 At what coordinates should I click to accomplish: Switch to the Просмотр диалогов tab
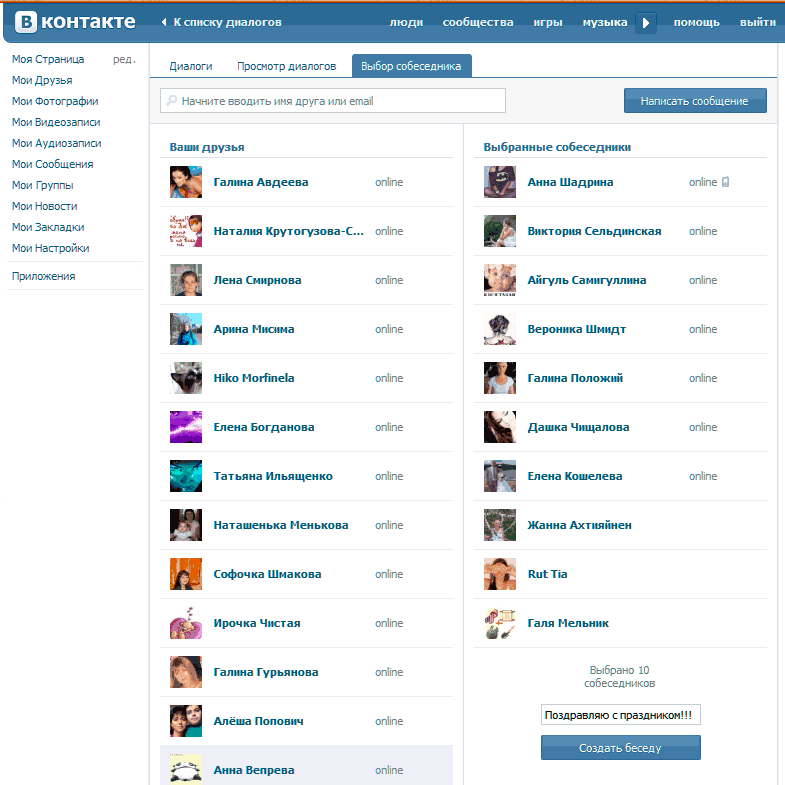(x=286, y=66)
